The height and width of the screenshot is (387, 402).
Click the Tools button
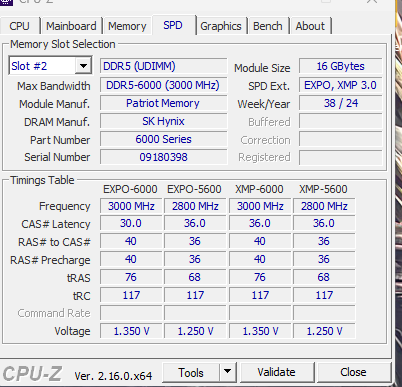(x=191, y=372)
